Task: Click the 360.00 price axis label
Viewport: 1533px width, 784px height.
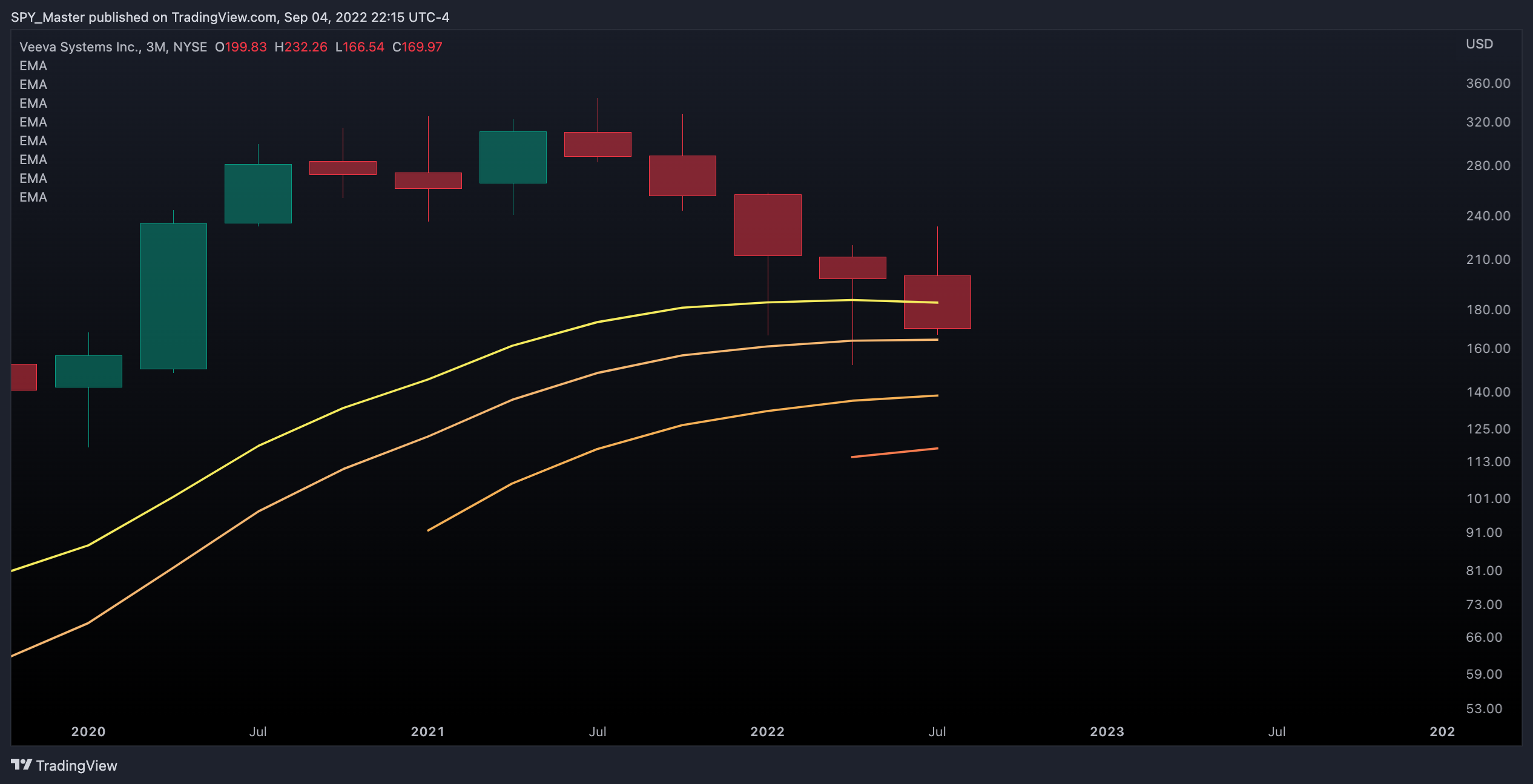Action: point(1488,84)
